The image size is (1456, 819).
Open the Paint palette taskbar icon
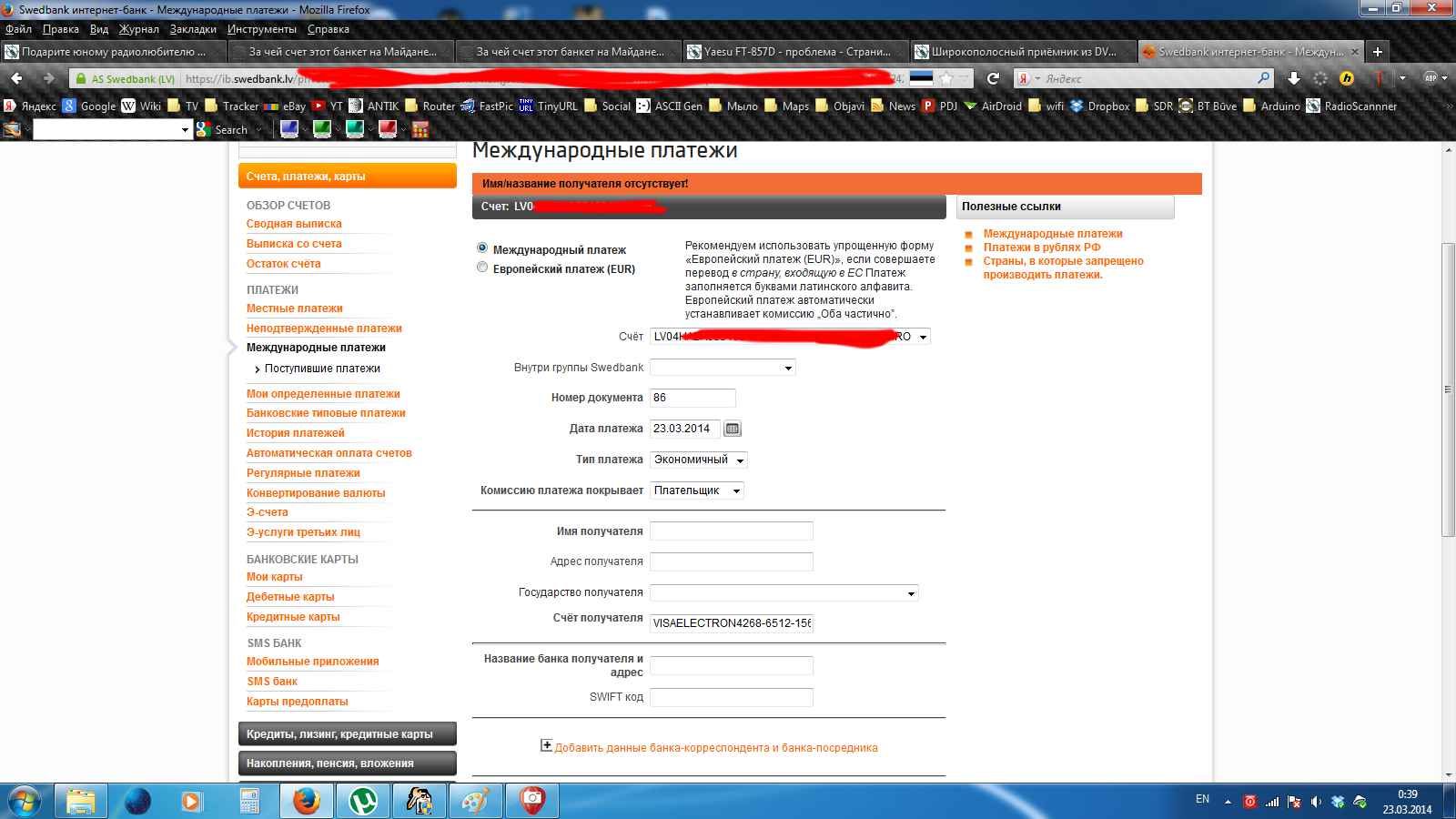476,801
